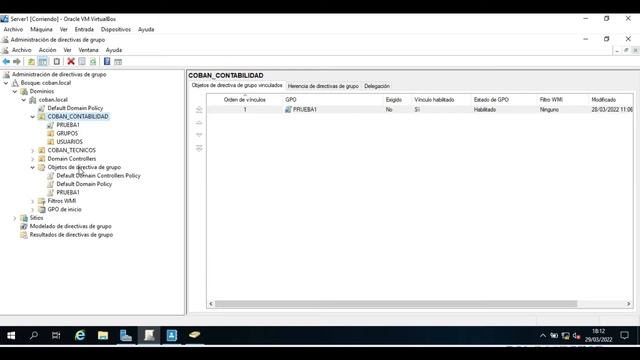Click the red X Delete icon

point(71,62)
